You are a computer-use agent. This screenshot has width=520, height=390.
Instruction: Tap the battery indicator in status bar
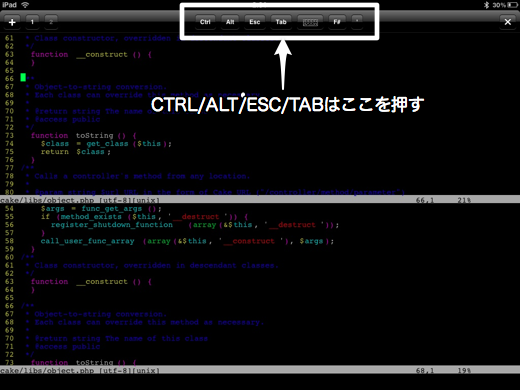click(x=513, y=5)
